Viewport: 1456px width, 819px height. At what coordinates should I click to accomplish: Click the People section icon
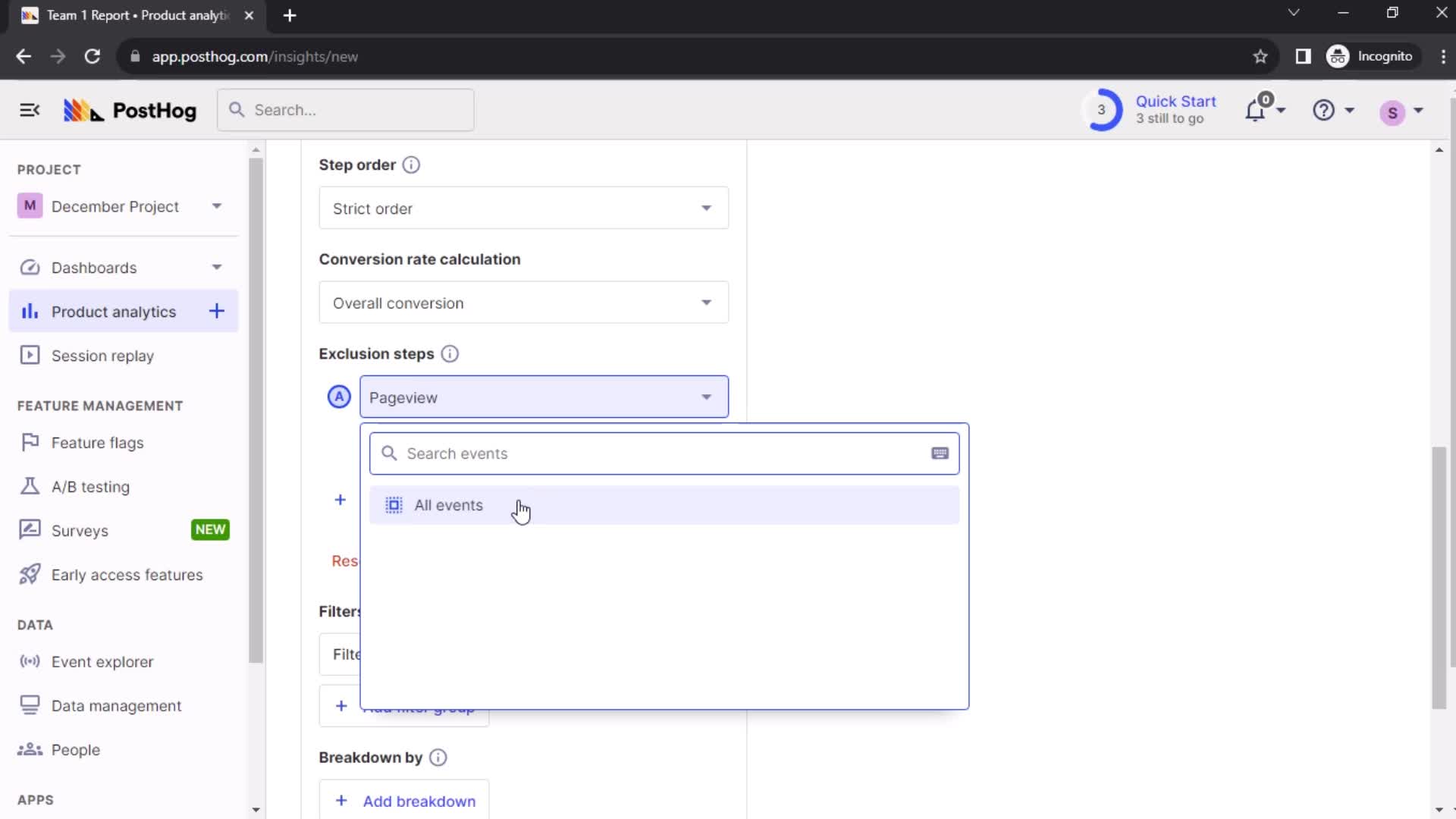[29, 749]
